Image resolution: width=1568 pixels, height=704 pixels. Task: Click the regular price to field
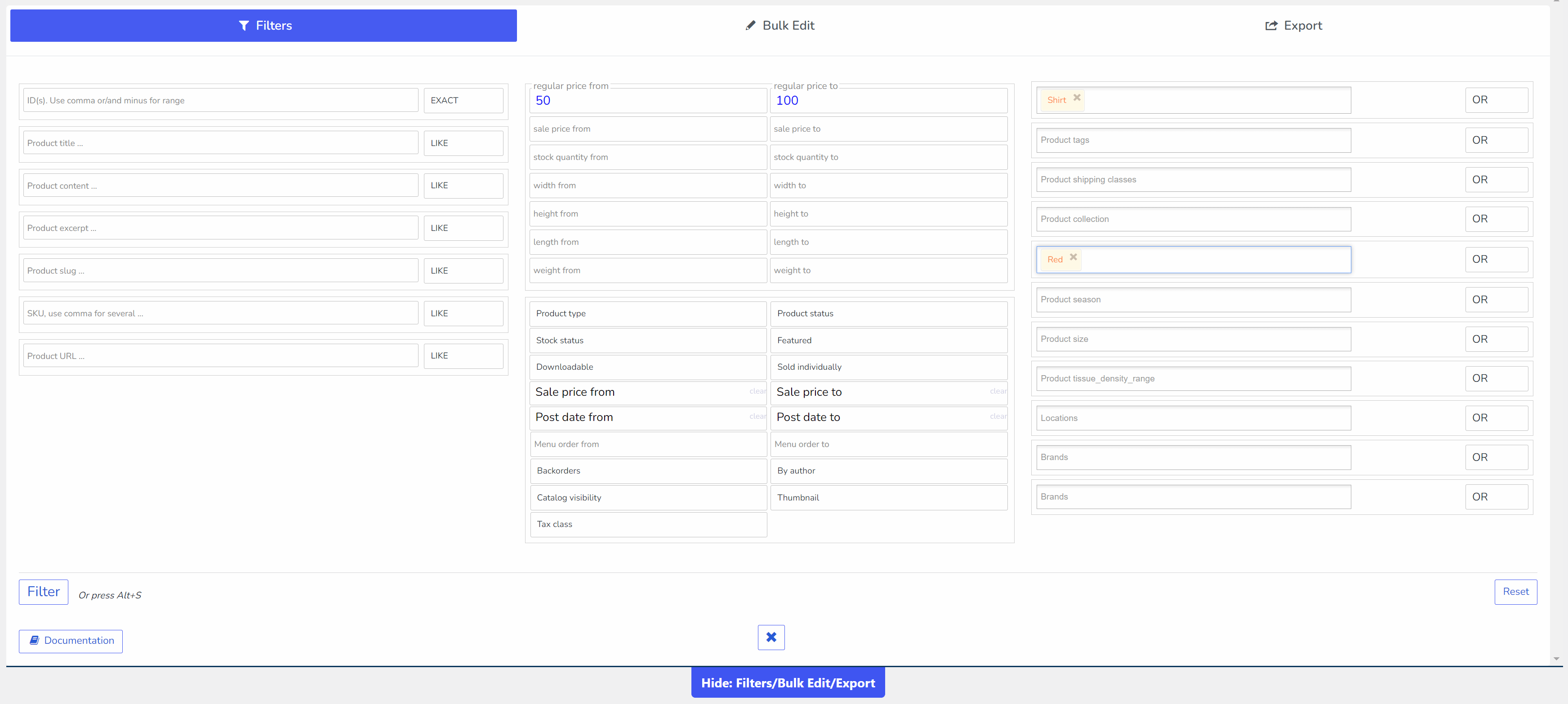click(889, 100)
